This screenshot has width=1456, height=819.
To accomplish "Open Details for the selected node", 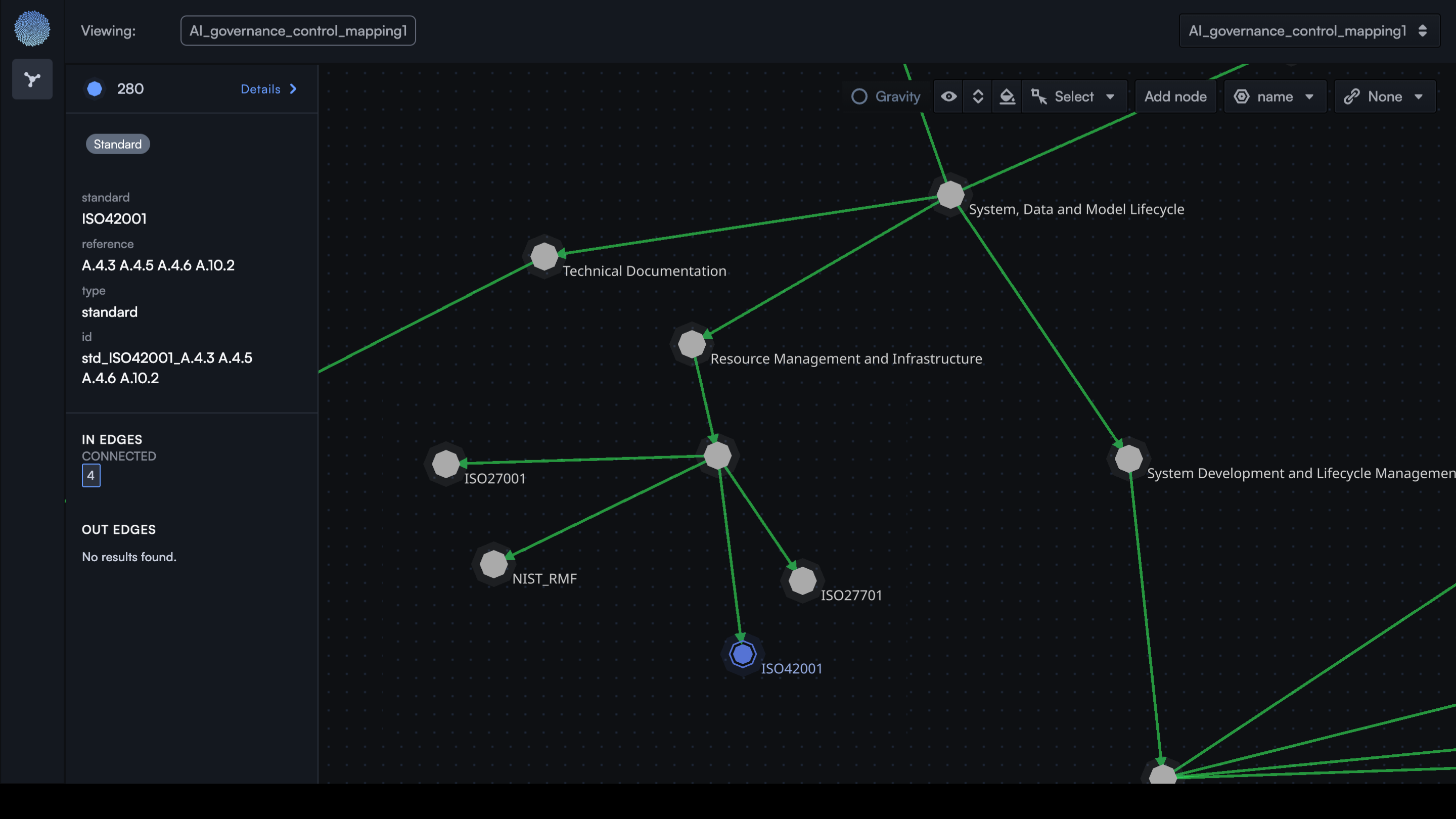I will [x=259, y=89].
